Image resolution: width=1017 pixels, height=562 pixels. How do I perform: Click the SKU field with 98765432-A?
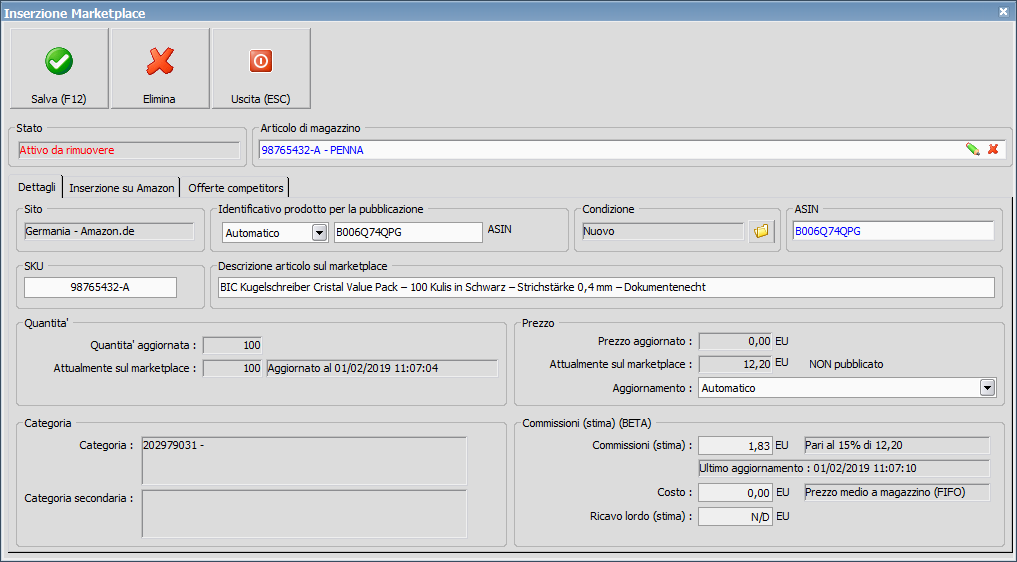tap(100, 287)
